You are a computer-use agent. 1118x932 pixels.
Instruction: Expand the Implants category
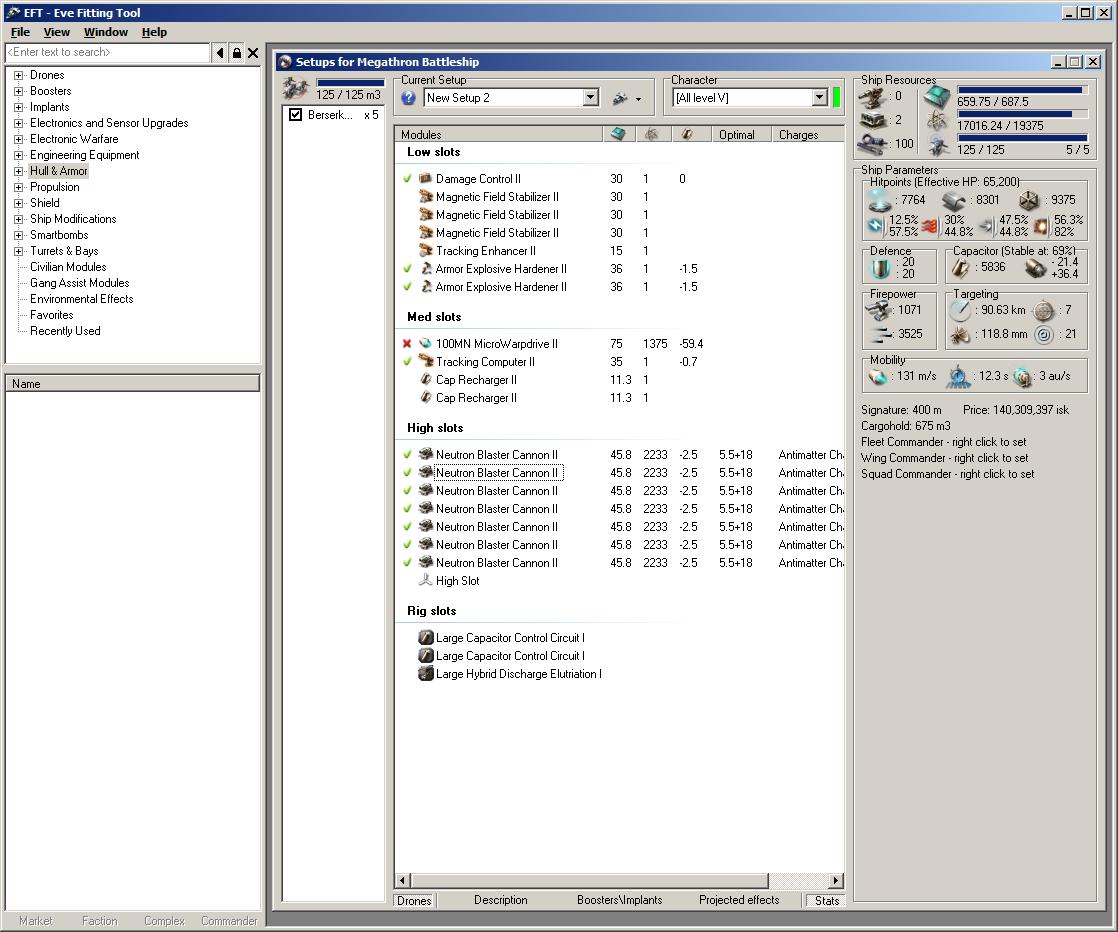19,107
